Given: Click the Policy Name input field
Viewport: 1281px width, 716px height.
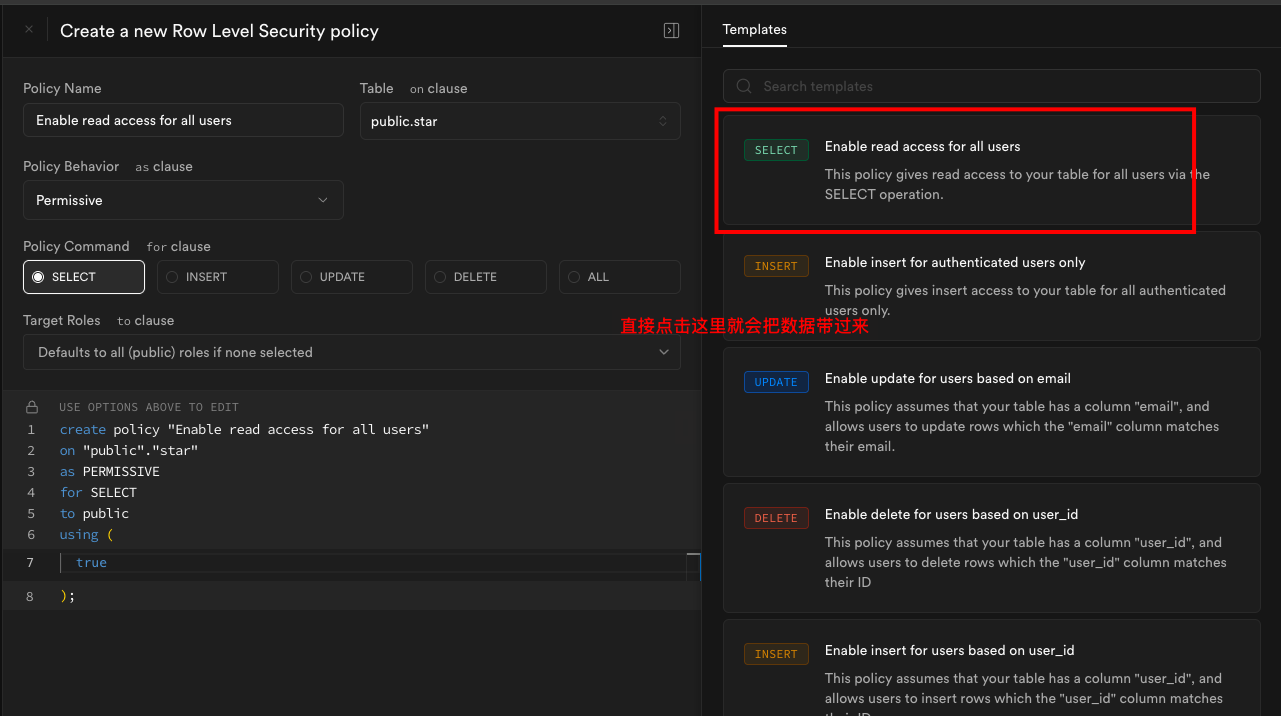Looking at the screenshot, I should point(183,120).
